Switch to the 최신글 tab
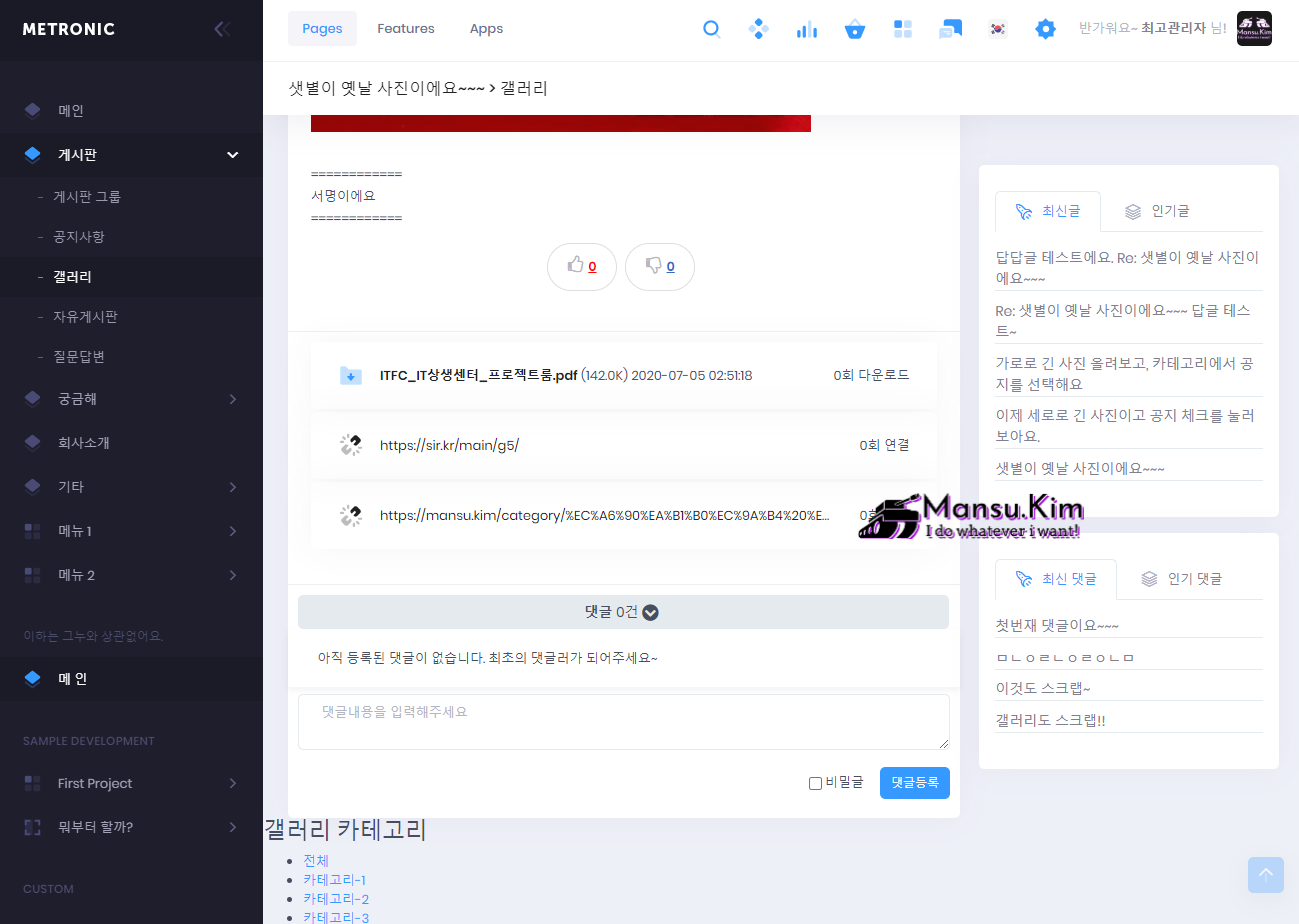1299x924 pixels. coord(1048,211)
